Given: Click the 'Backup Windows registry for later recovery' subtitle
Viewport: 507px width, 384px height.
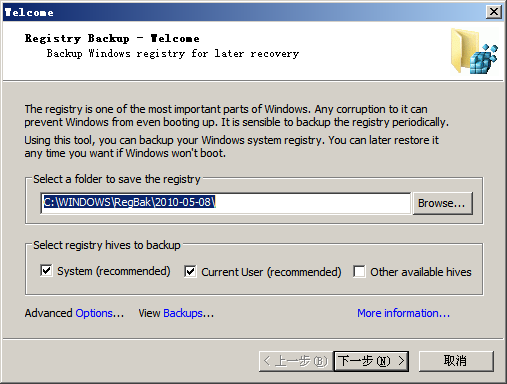Looking at the screenshot, I should tap(173, 53).
